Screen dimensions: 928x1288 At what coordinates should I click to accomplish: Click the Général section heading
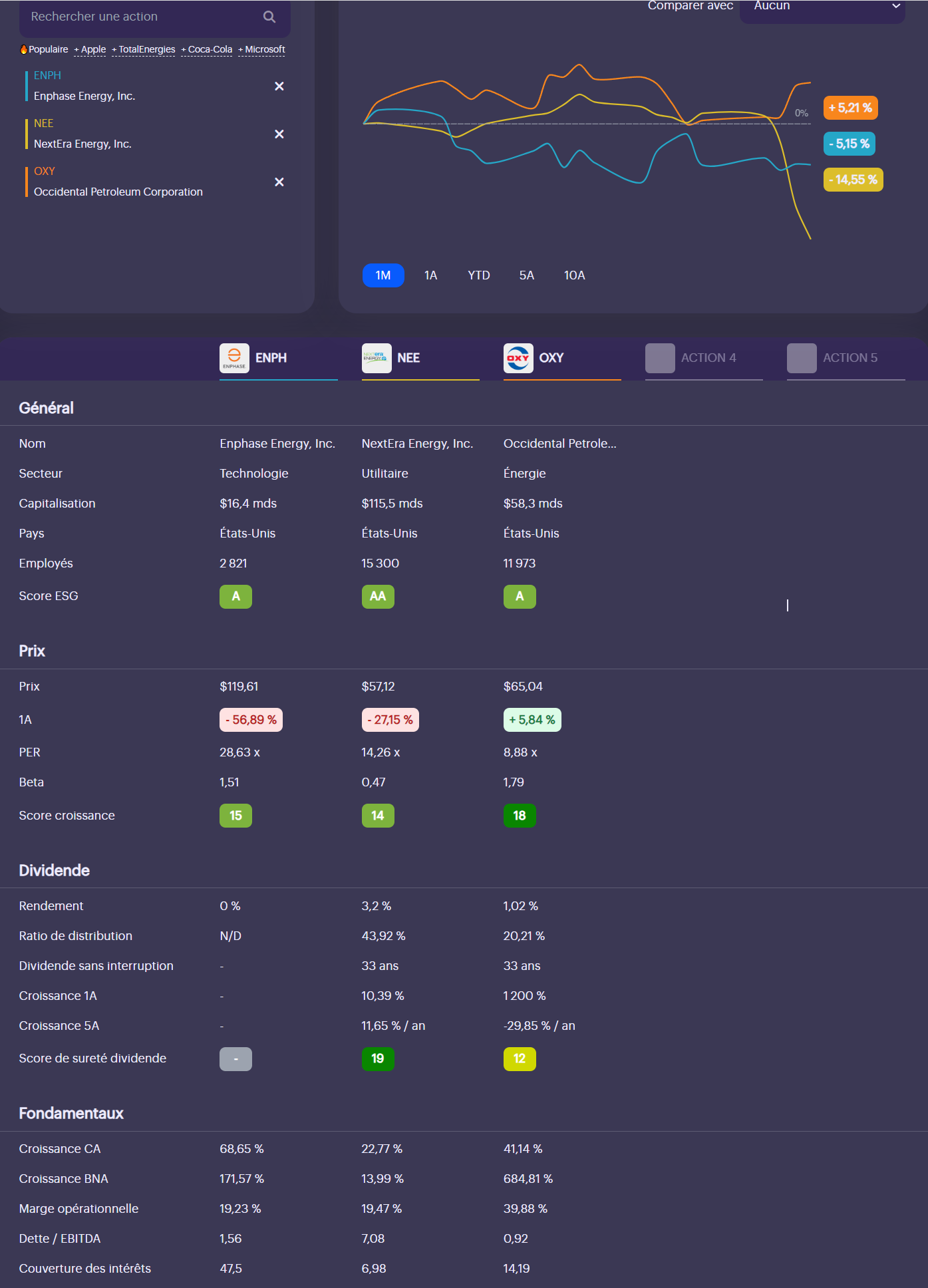(x=47, y=408)
